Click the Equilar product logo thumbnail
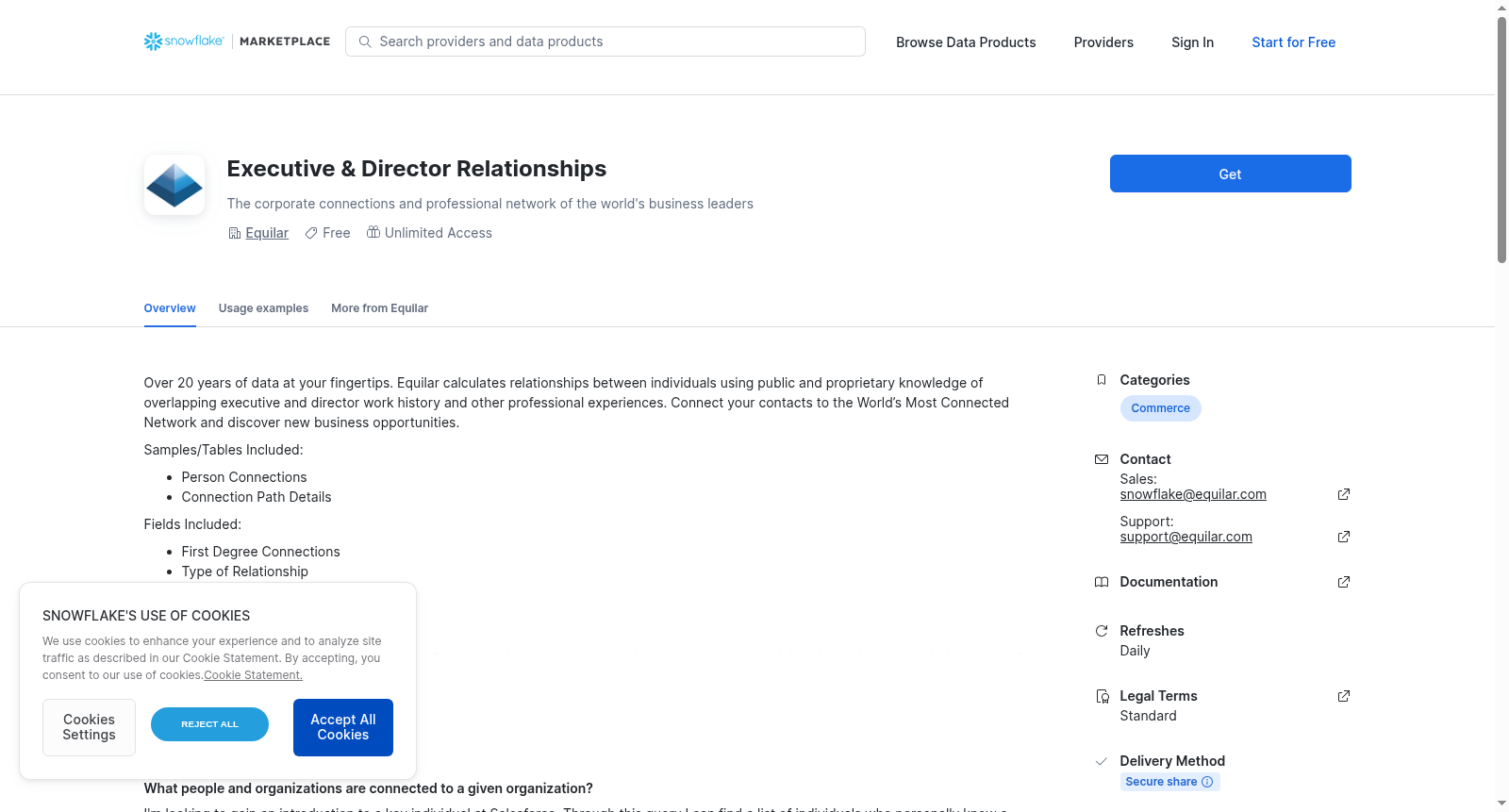The image size is (1509, 812). tap(174, 185)
